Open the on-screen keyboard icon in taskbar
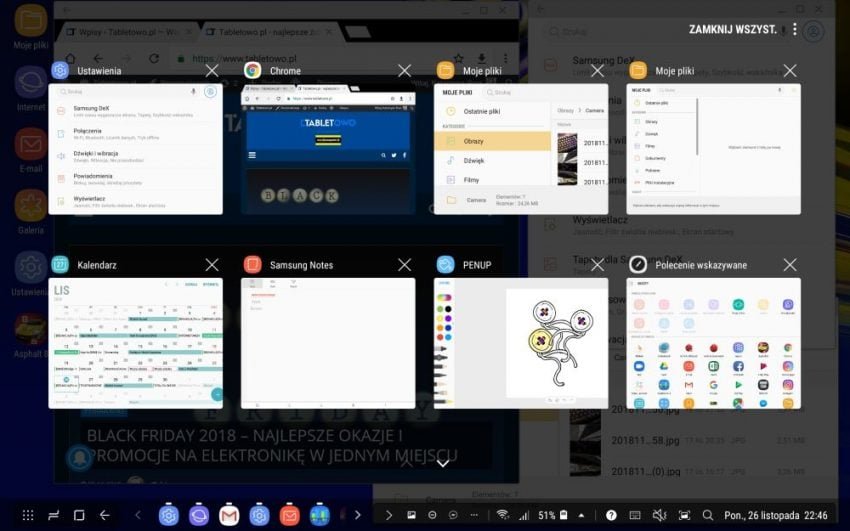 point(635,515)
